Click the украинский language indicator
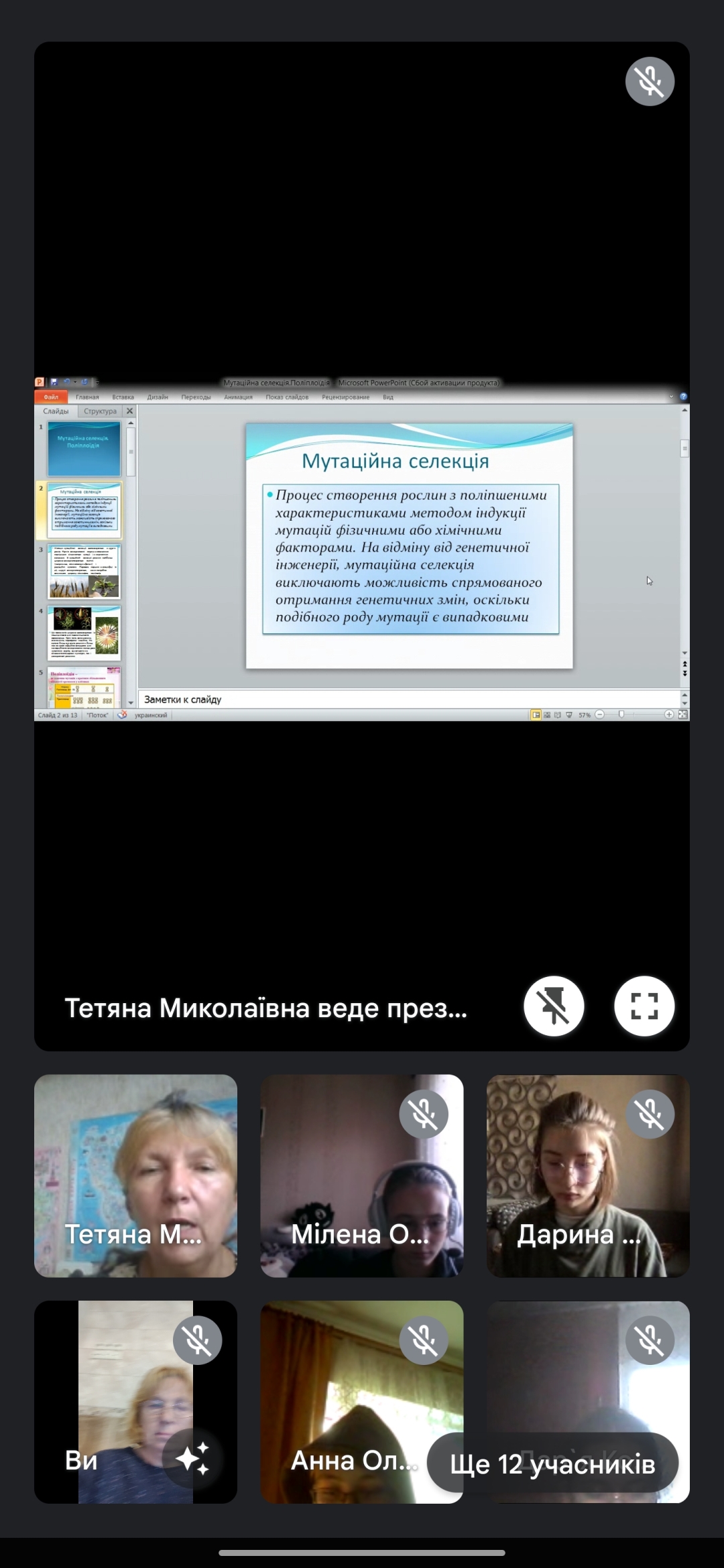 click(x=151, y=715)
